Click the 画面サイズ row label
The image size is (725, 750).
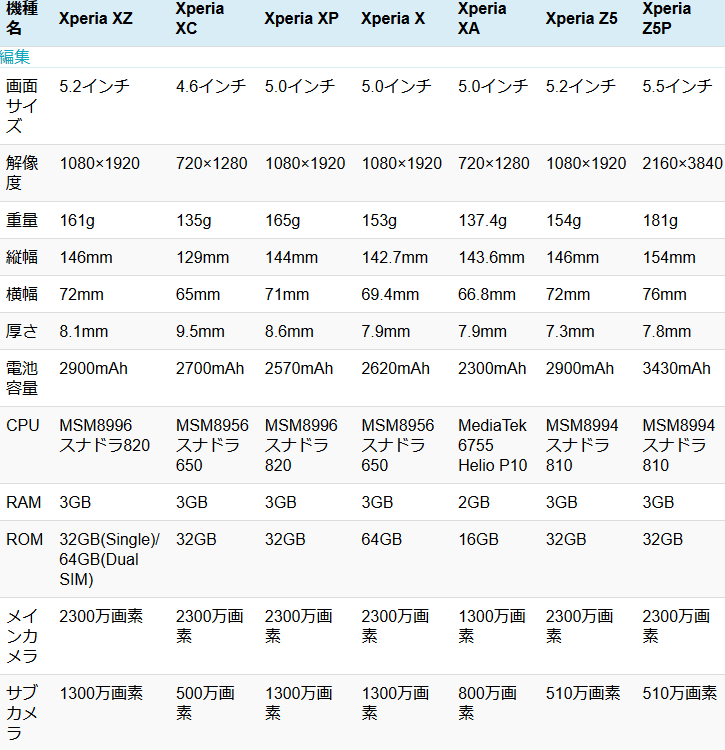tap(22, 106)
